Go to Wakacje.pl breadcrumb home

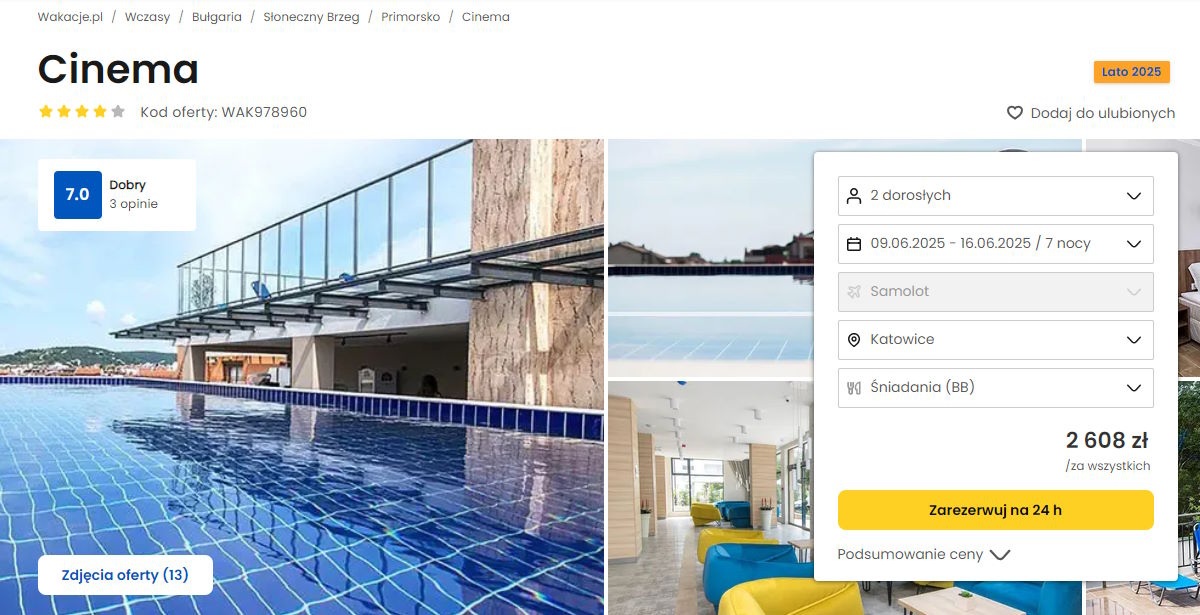click(x=70, y=17)
